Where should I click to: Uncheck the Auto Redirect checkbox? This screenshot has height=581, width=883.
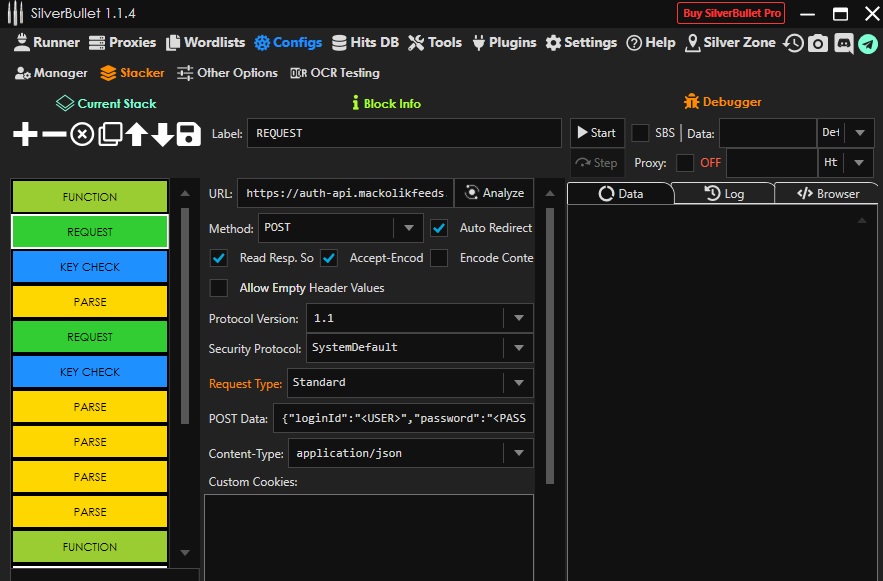pos(439,228)
